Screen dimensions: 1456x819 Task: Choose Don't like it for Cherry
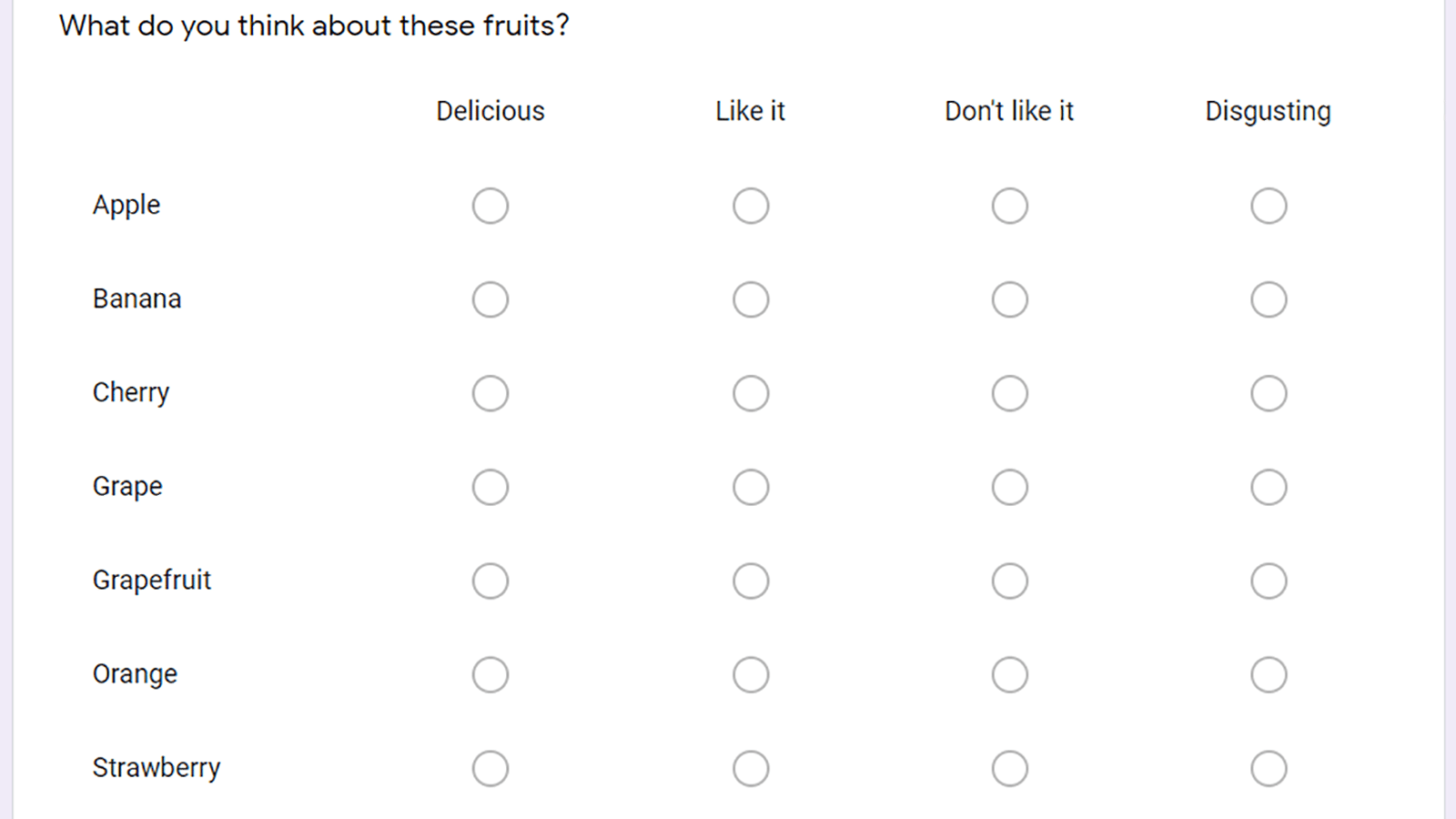tap(1010, 393)
